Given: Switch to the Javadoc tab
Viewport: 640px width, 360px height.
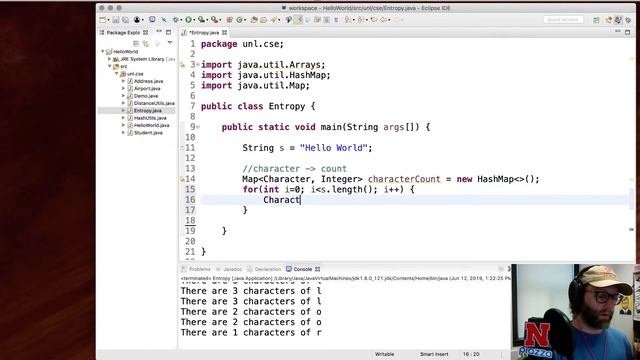Looking at the screenshot, I should pos(230,269).
